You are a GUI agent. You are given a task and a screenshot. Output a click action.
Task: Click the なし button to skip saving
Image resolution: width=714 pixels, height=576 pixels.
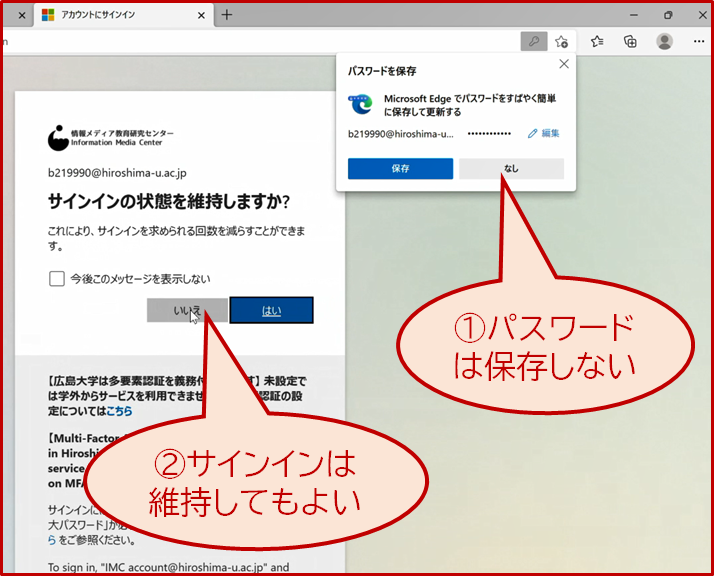tap(511, 168)
